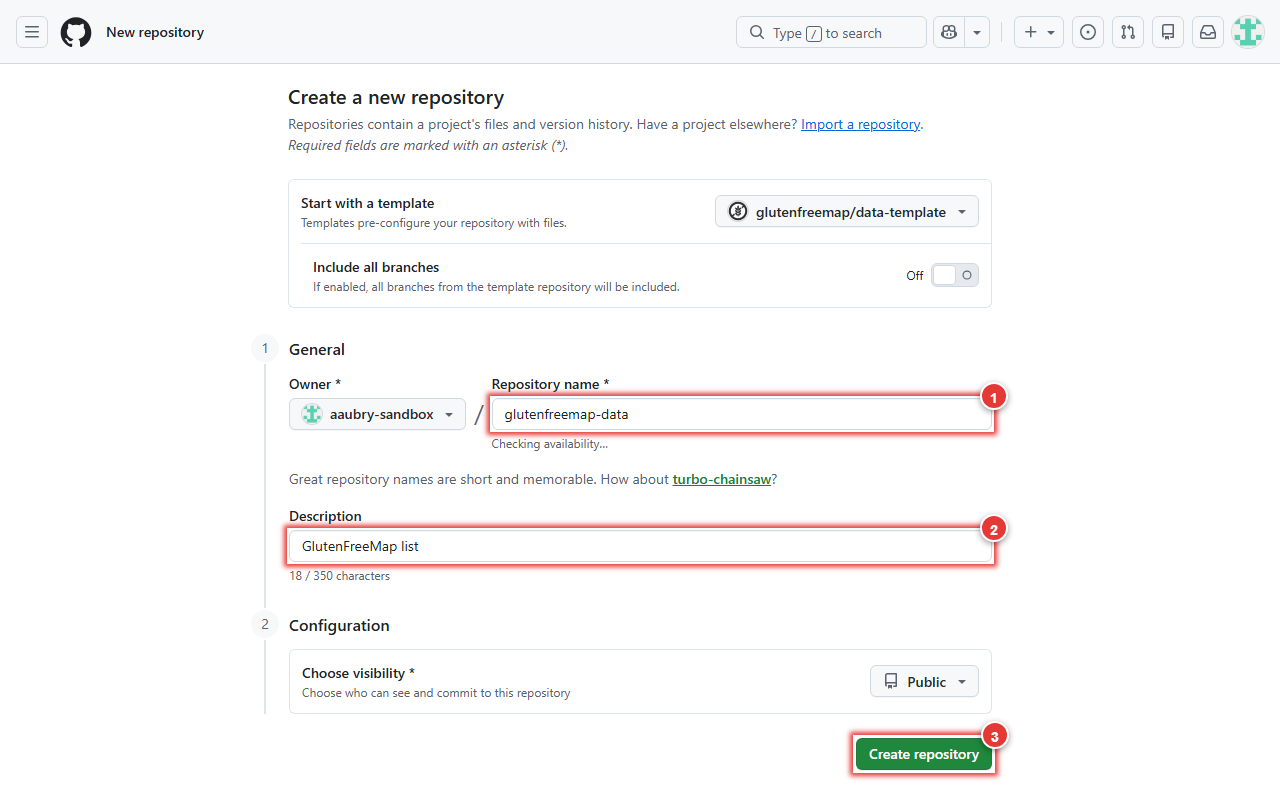Click the Repository name input field

click(741, 414)
